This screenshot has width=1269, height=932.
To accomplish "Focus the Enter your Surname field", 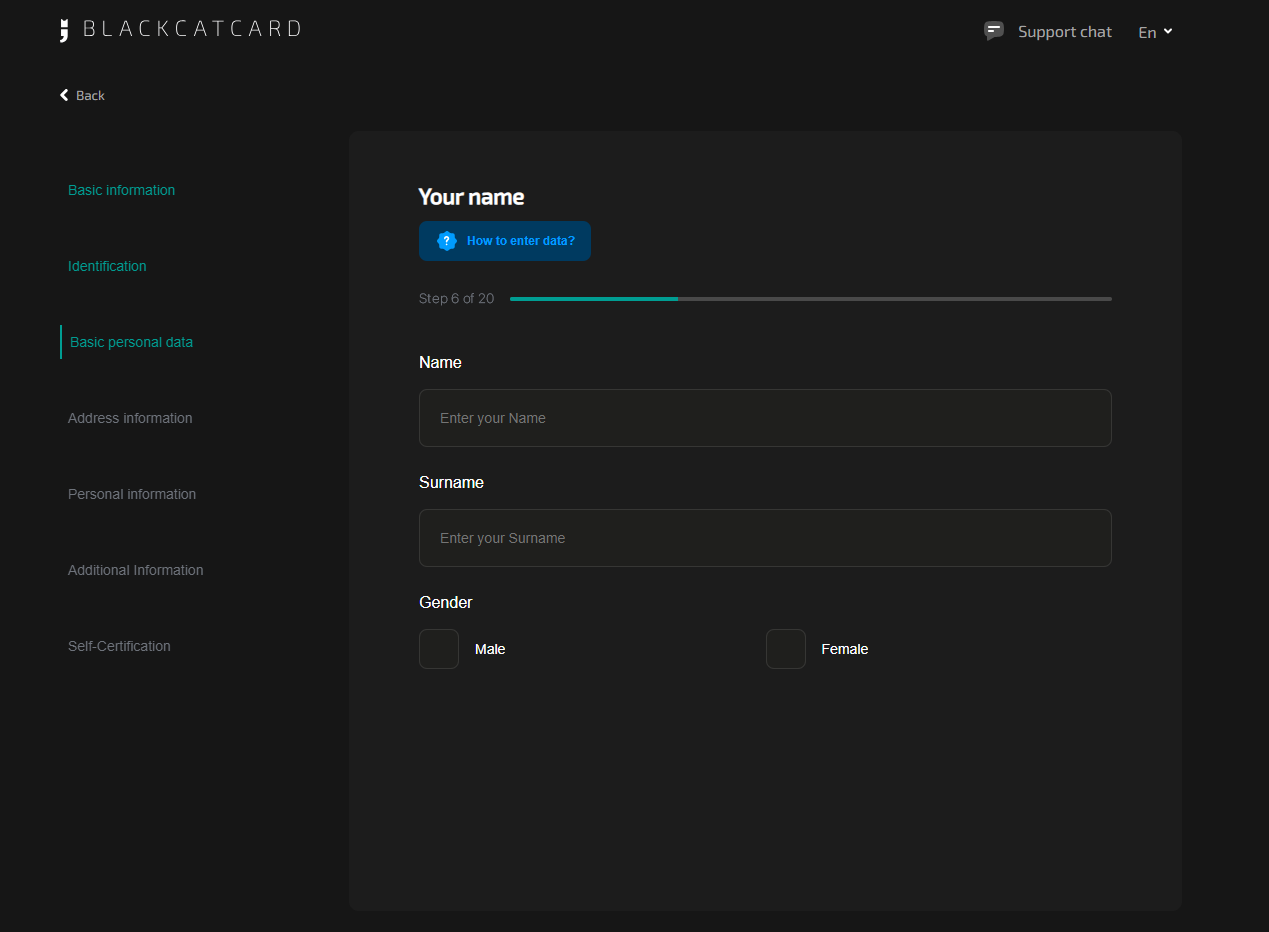I will pos(765,538).
